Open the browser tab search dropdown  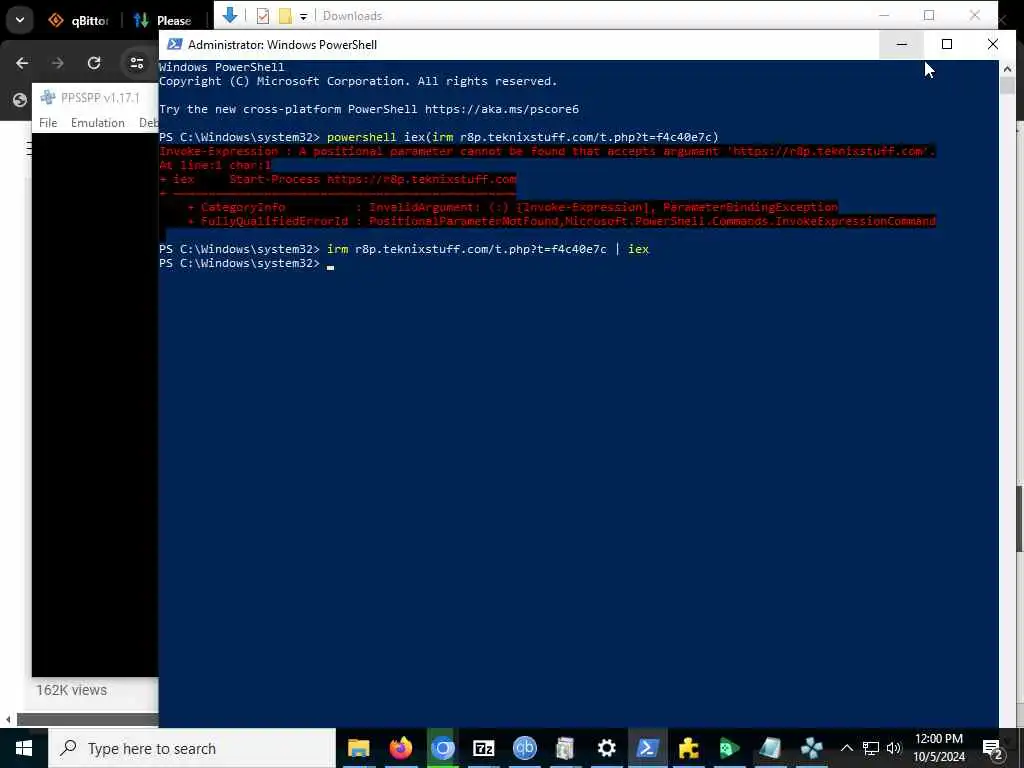coord(20,20)
